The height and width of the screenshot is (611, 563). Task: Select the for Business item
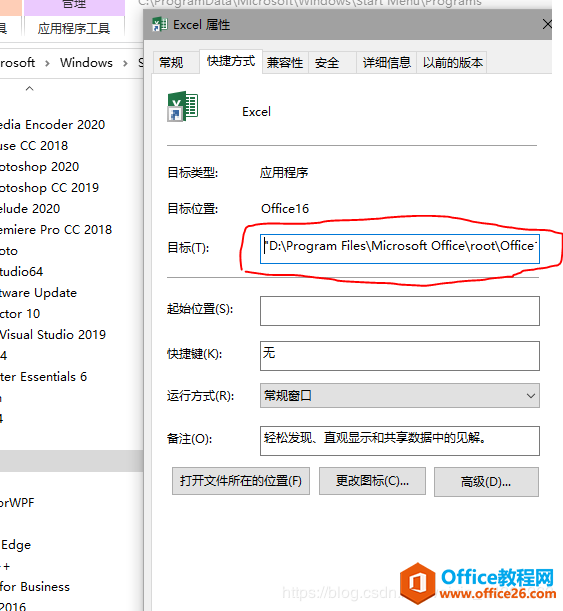(35, 587)
